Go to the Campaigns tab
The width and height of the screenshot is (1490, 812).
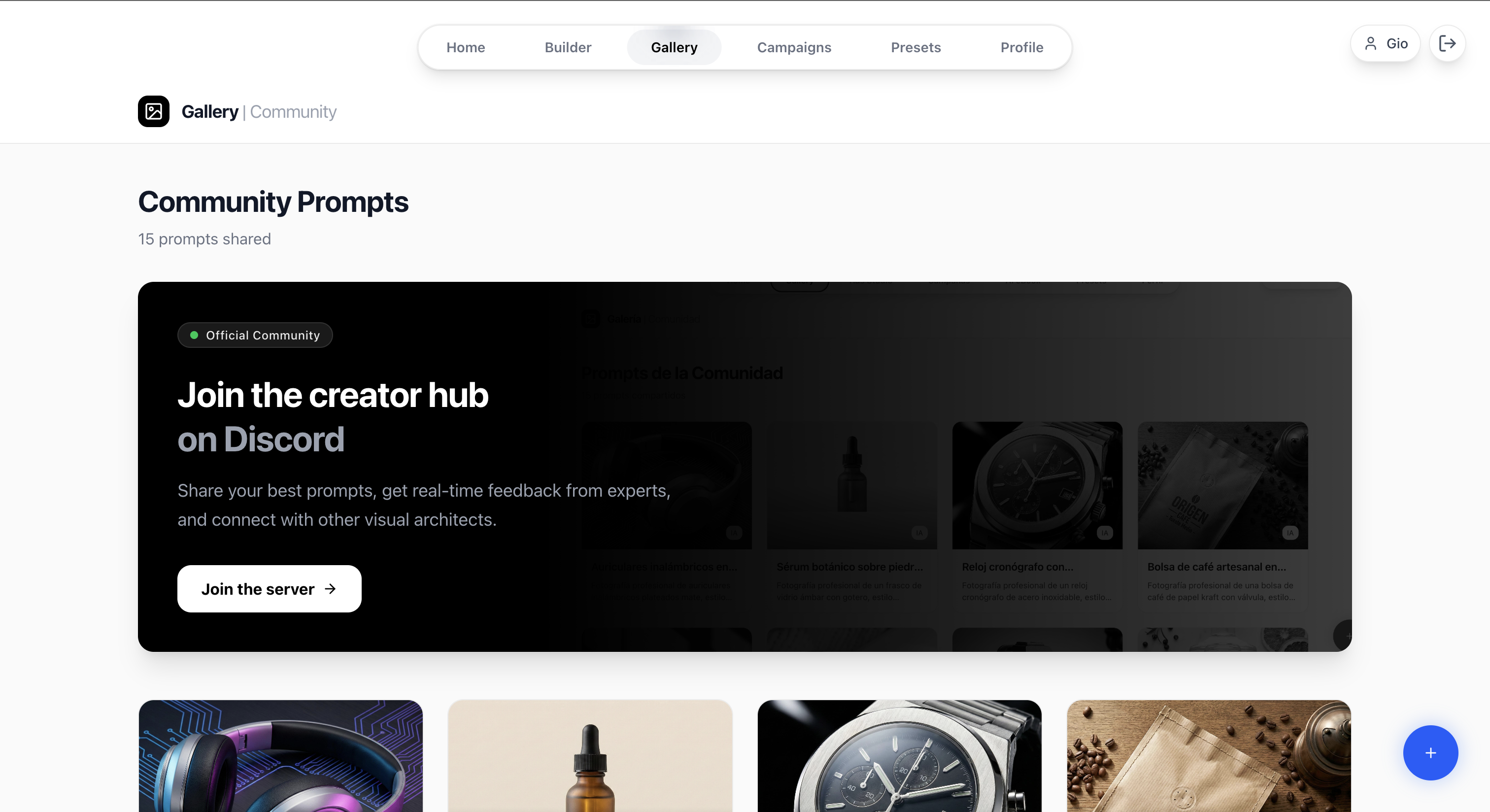point(794,47)
